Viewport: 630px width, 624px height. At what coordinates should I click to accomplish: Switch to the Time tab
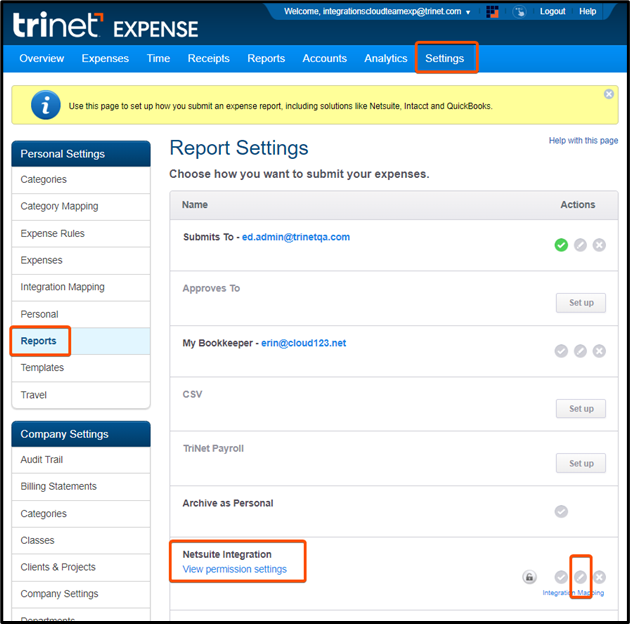pos(158,58)
